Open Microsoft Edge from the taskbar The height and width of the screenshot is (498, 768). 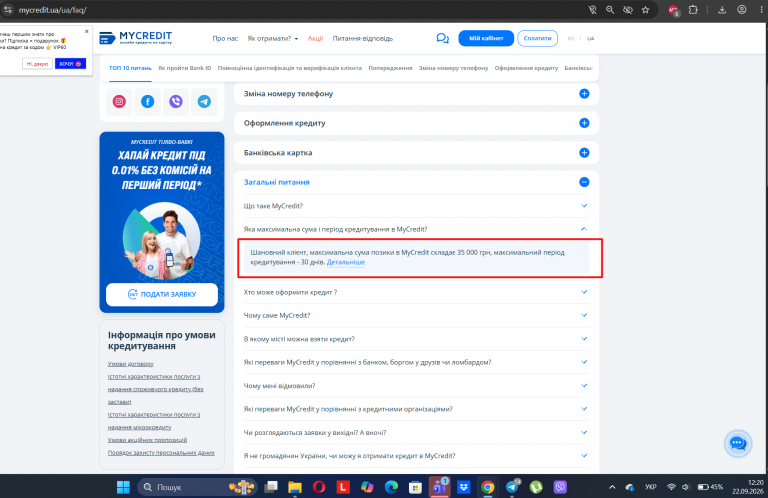coord(391,487)
